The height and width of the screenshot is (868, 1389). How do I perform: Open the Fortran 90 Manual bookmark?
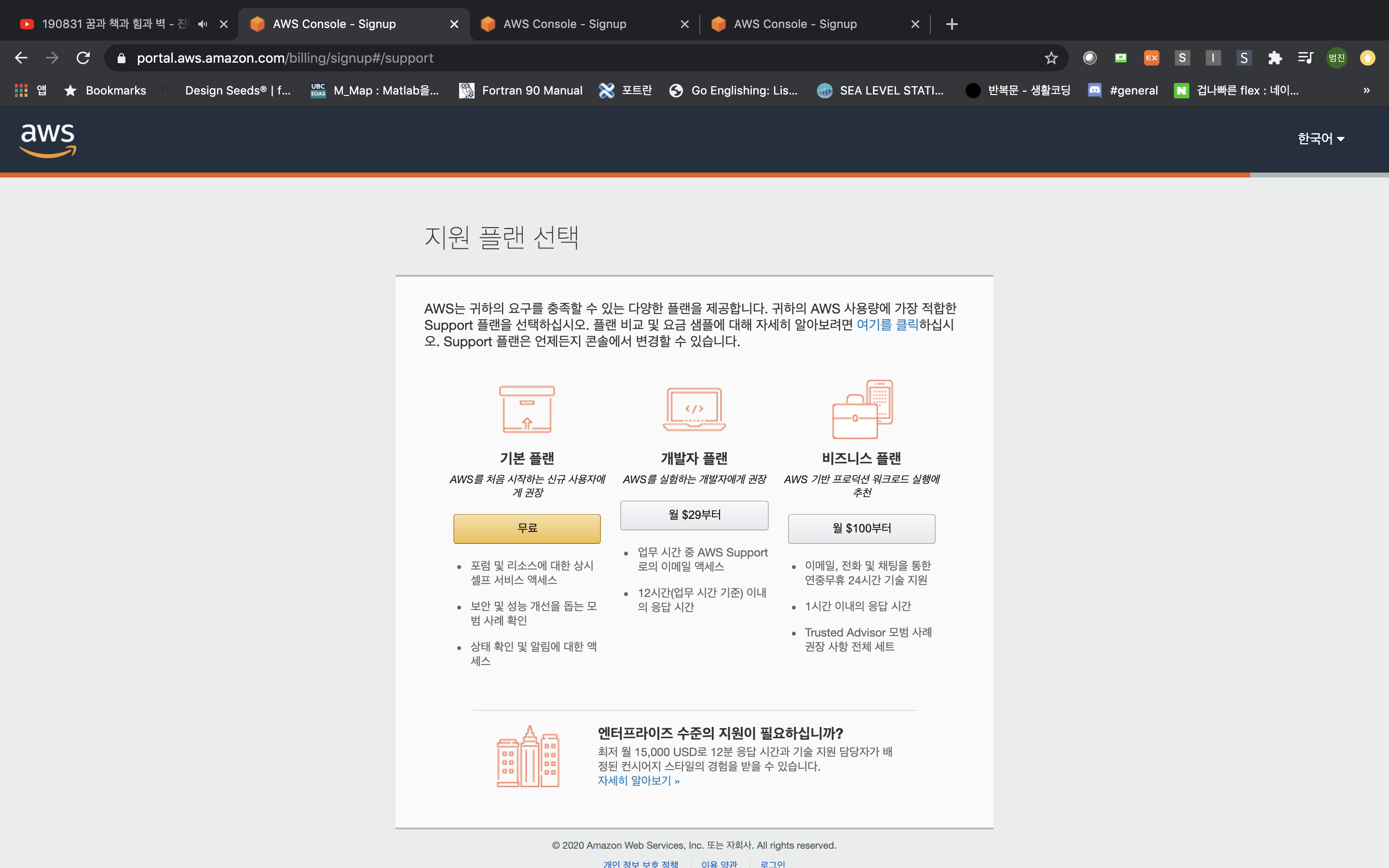520,90
